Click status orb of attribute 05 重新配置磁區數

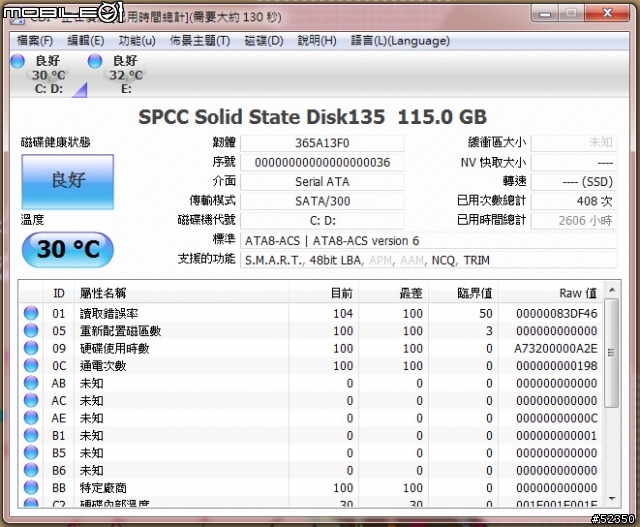(31, 331)
